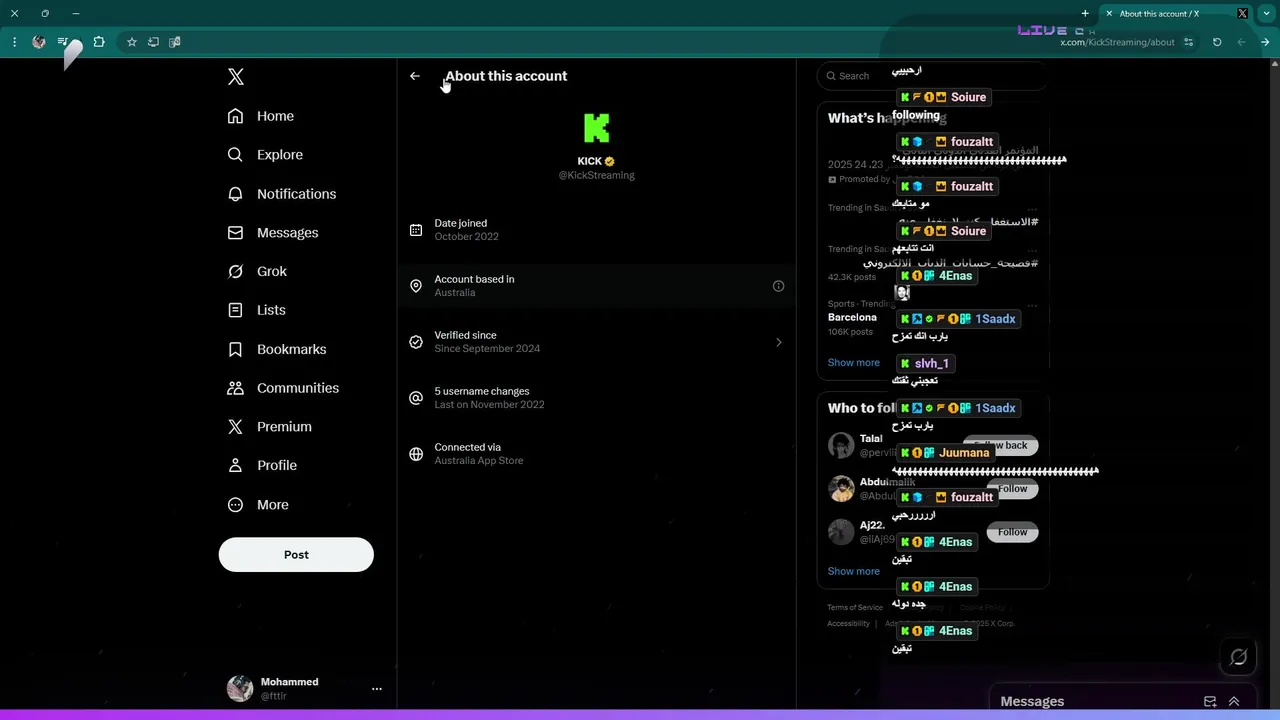The height and width of the screenshot is (720, 1280).
Task: Click the Australia App Store text
Action: pyautogui.click(x=478, y=461)
